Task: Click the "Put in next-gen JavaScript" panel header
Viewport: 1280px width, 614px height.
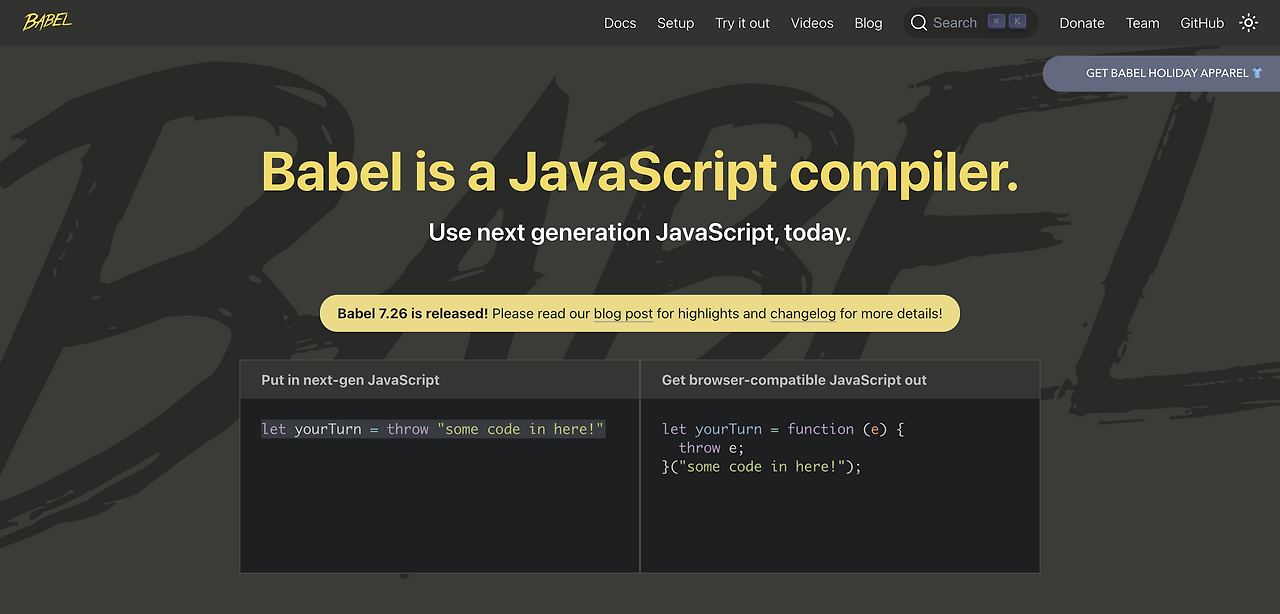Action: tap(350, 380)
